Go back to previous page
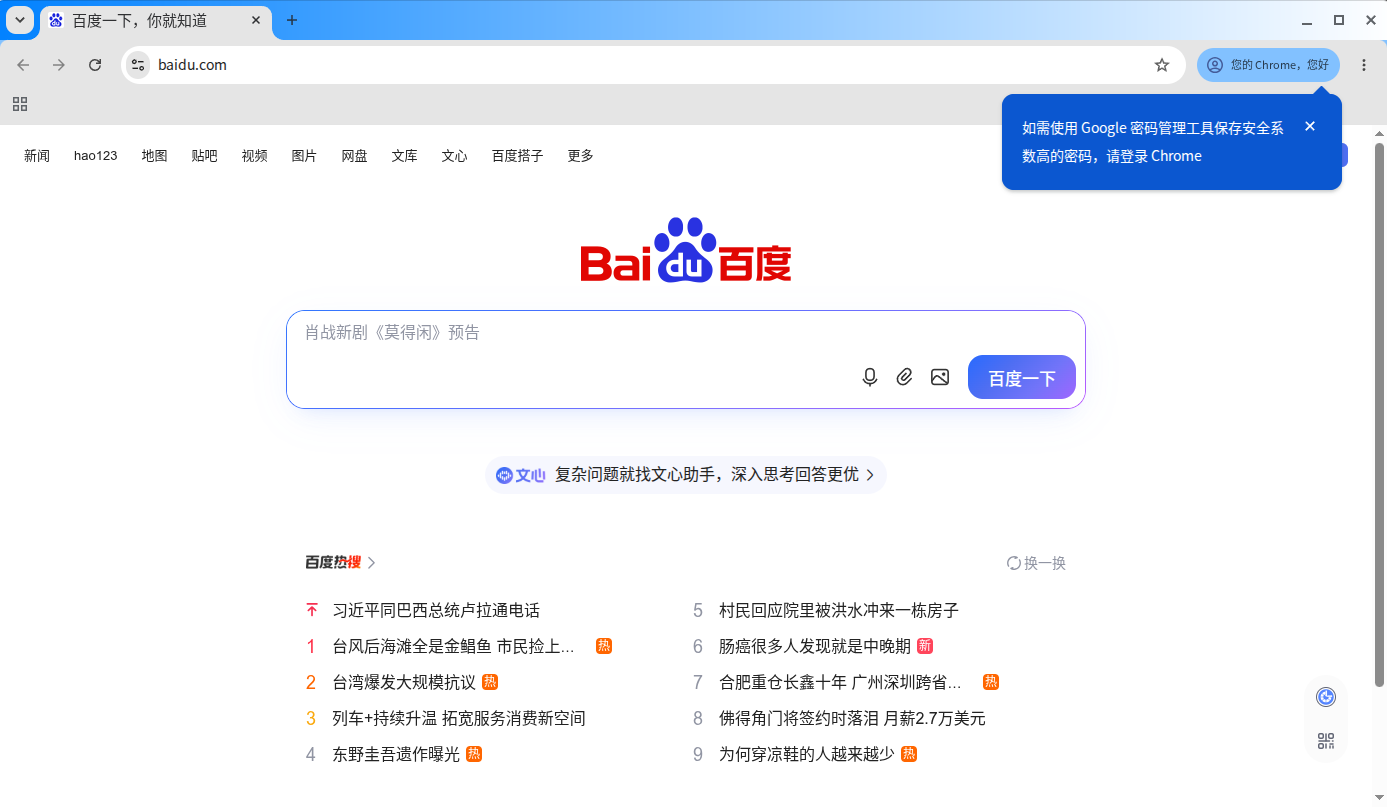The height and width of the screenshot is (807, 1387). (23, 65)
